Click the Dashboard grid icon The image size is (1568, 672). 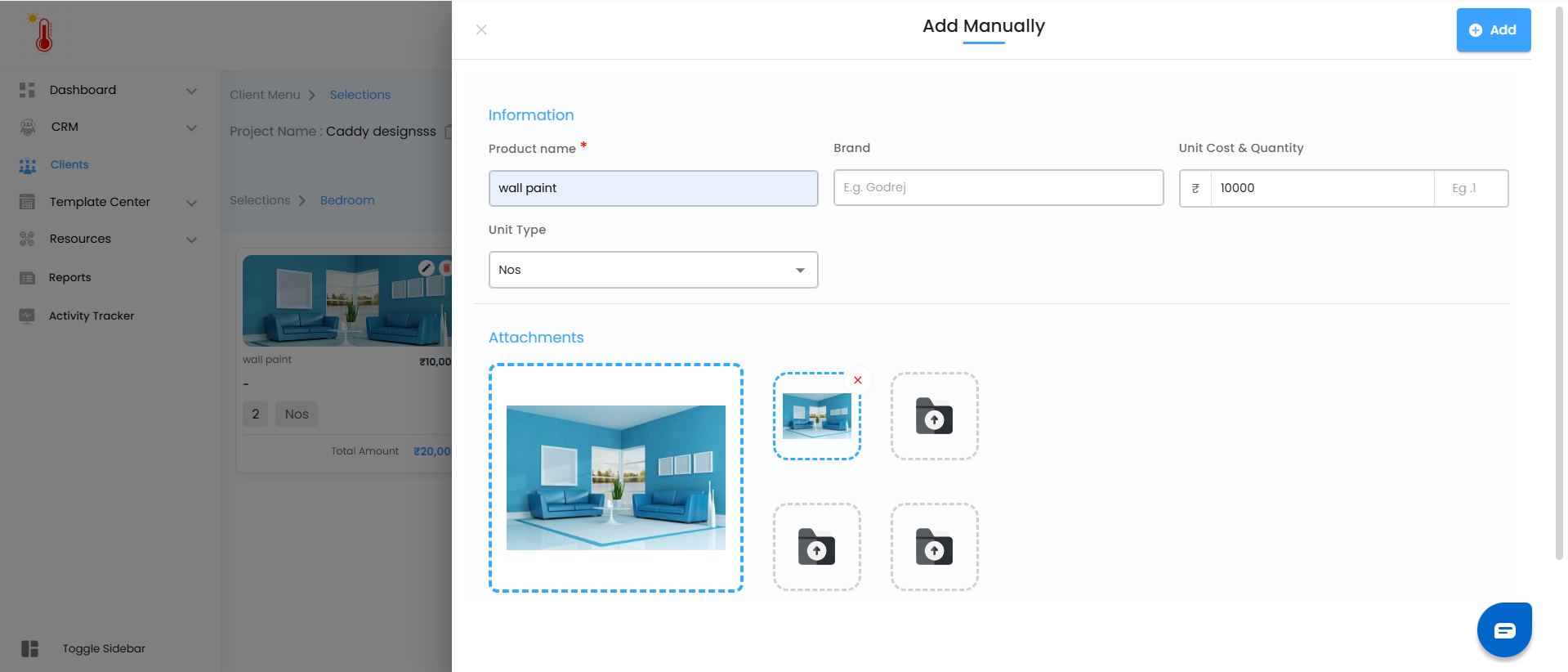tap(27, 90)
